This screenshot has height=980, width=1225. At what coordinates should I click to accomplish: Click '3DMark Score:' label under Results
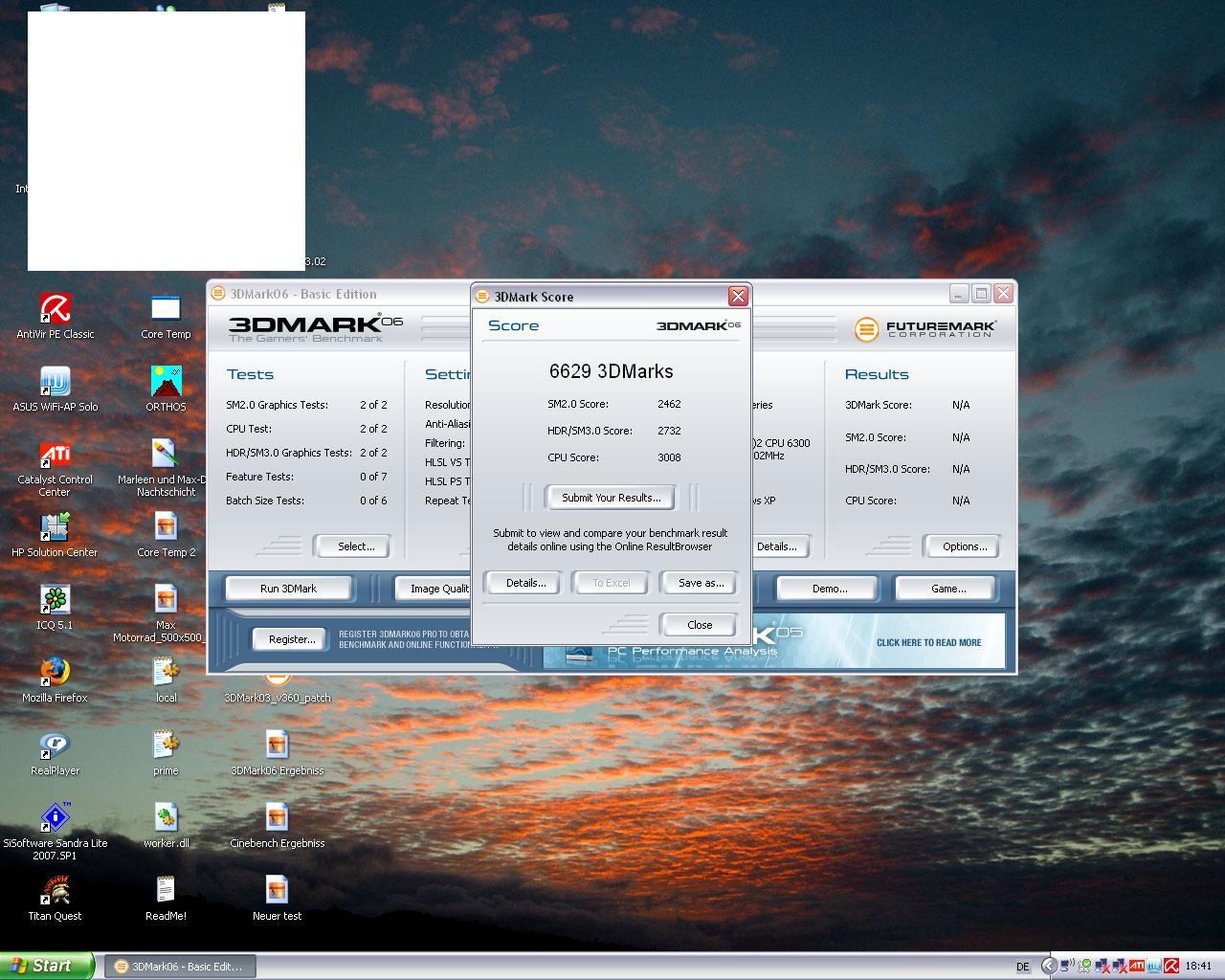(878, 405)
